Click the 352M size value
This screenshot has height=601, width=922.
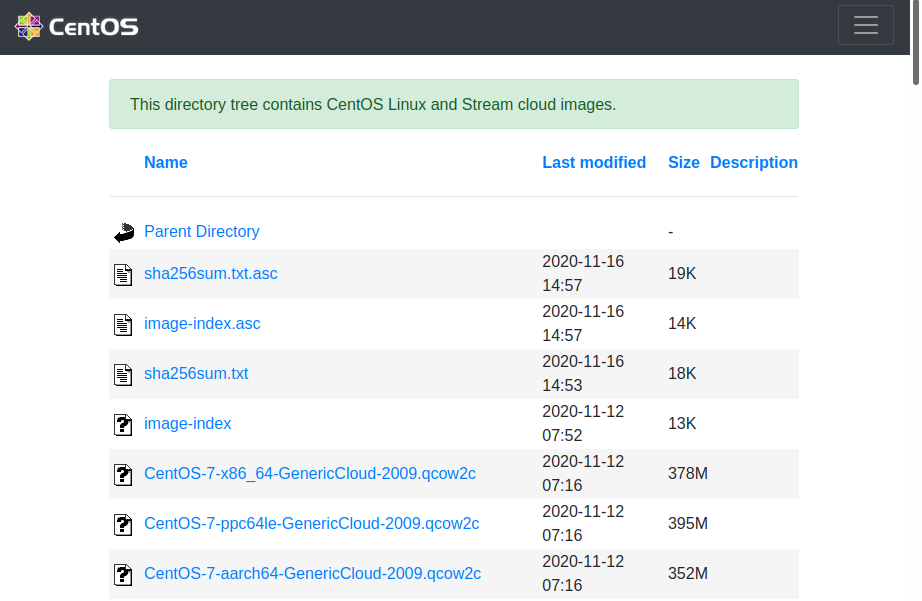click(688, 573)
